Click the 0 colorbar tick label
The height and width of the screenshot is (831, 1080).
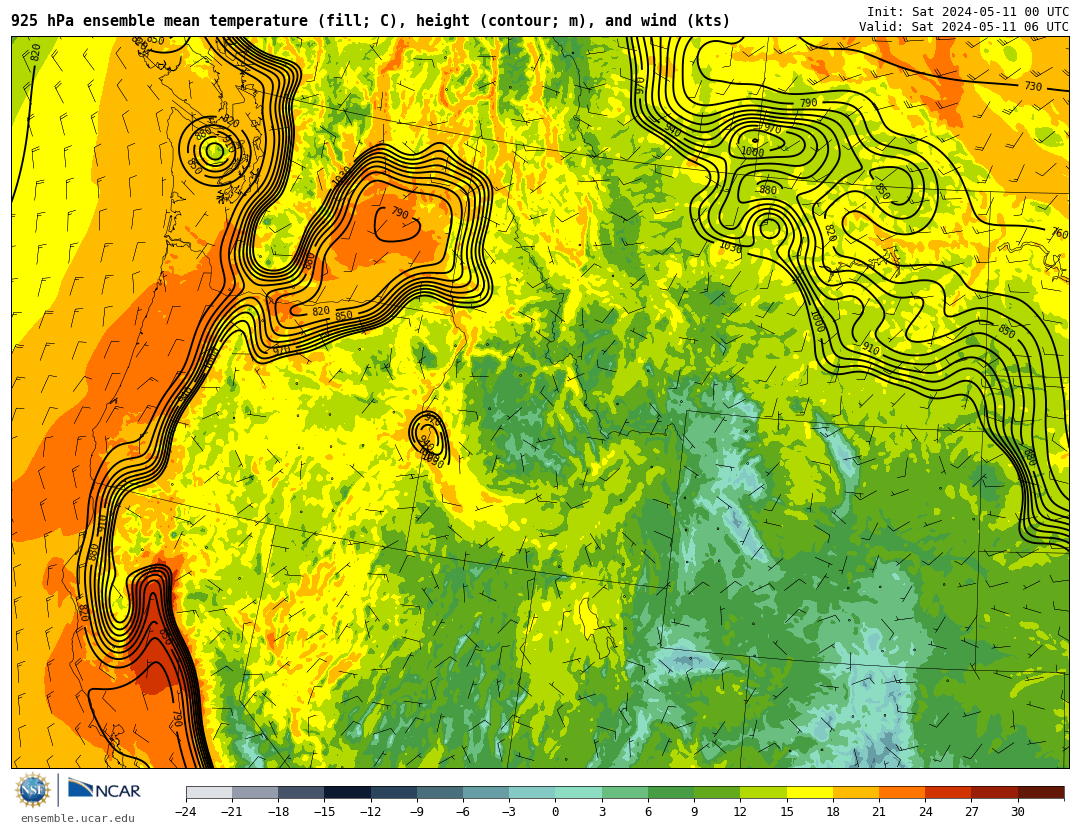(x=556, y=812)
